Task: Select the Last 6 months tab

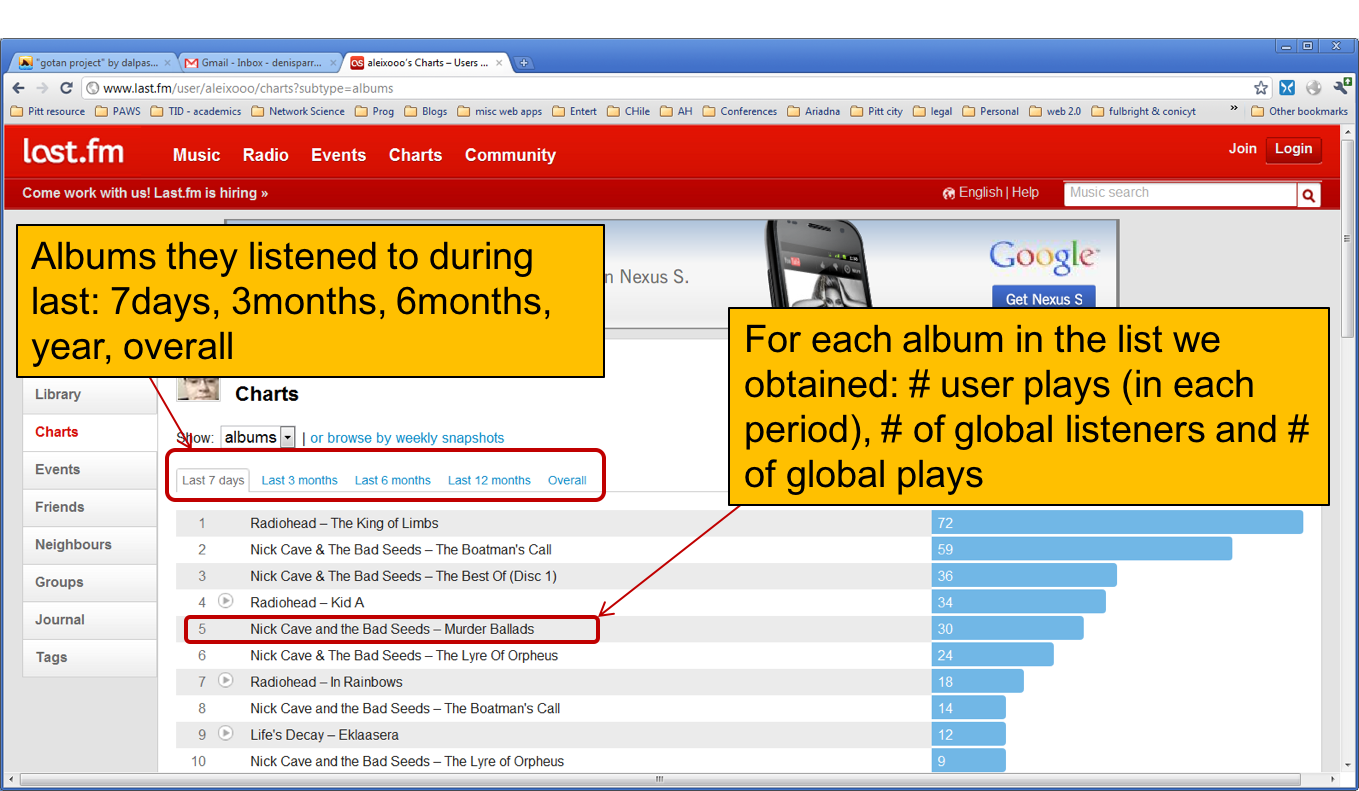Action: (393, 480)
